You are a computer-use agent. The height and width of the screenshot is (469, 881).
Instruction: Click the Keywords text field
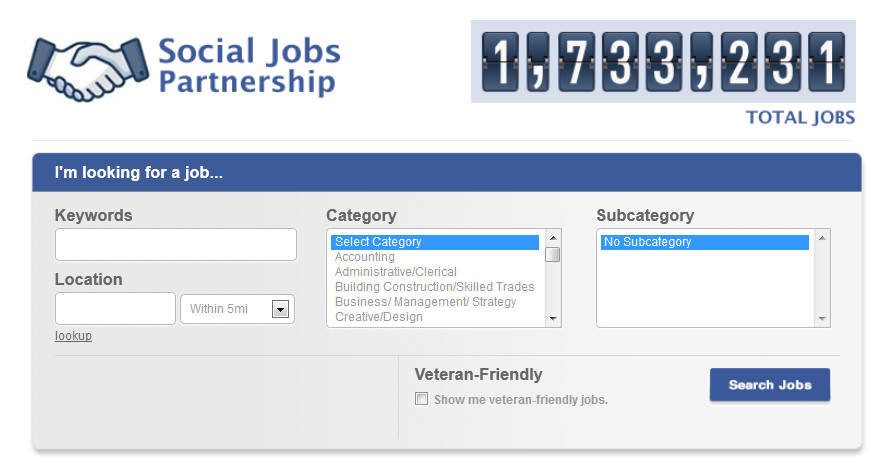point(176,245)
